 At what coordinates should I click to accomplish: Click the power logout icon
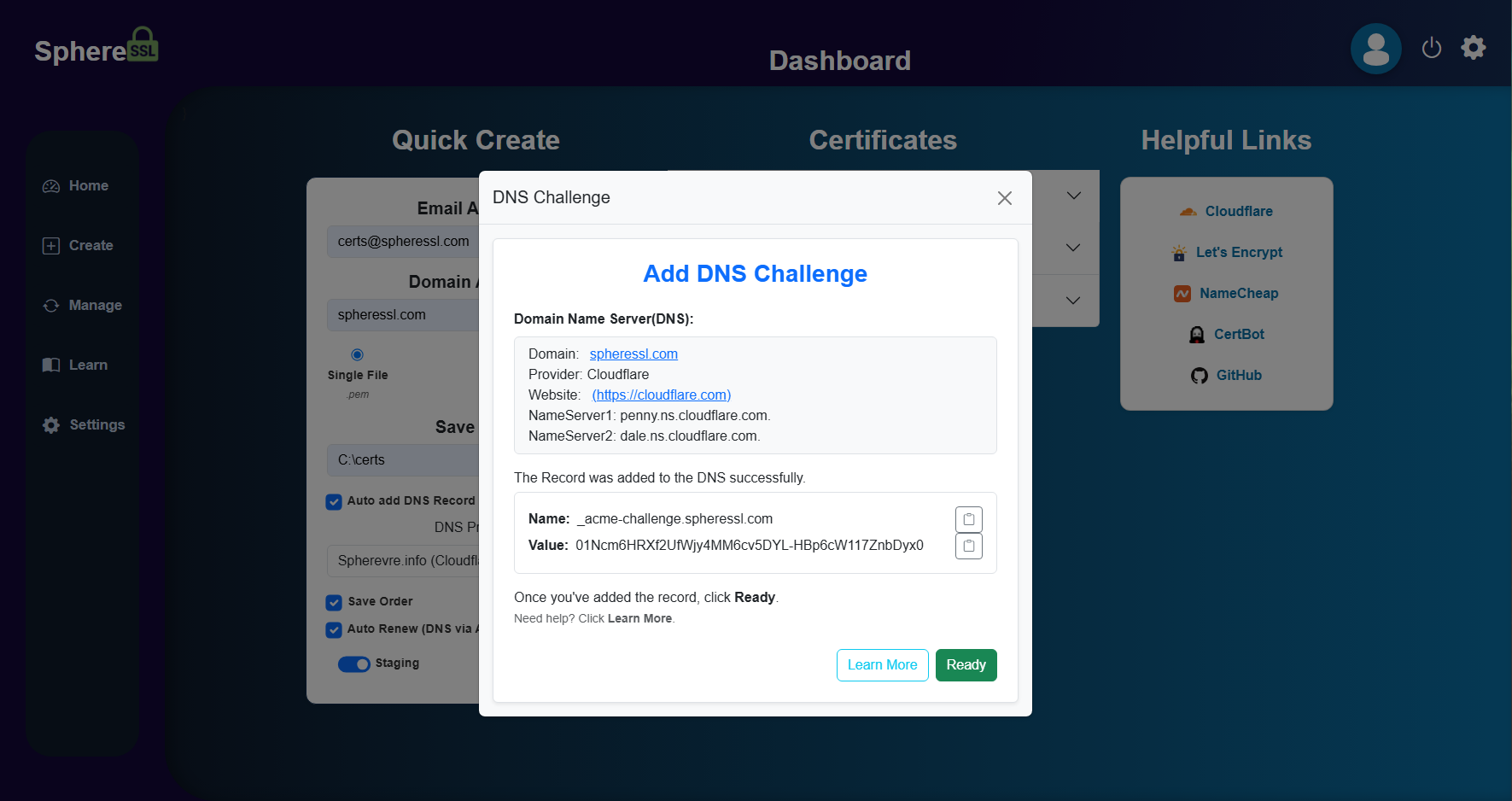(x=1432, y=48)
